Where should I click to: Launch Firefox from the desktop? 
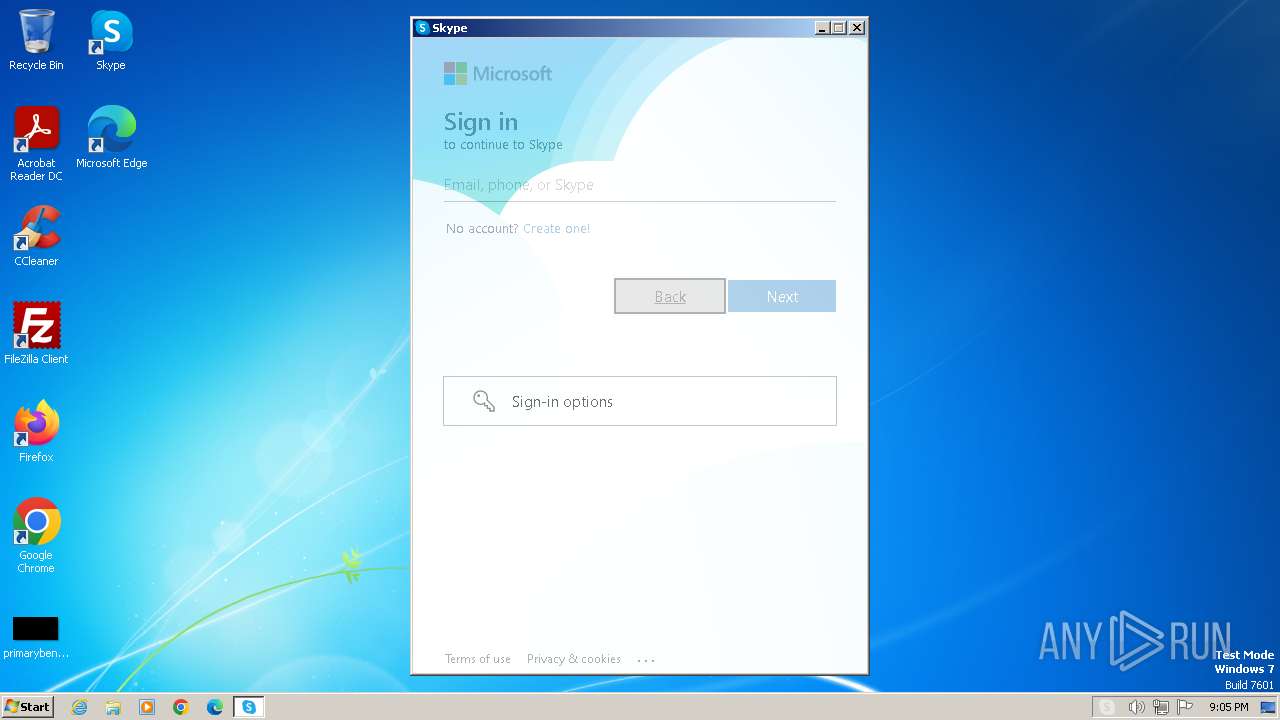tap(36, 432)
